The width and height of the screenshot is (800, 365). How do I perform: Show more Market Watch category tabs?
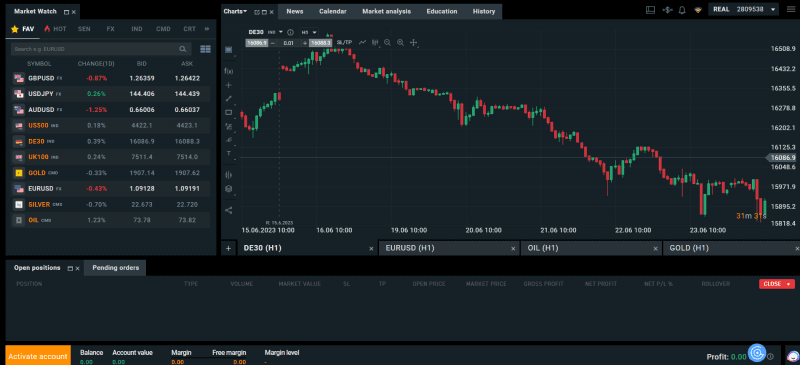[207, 29]
